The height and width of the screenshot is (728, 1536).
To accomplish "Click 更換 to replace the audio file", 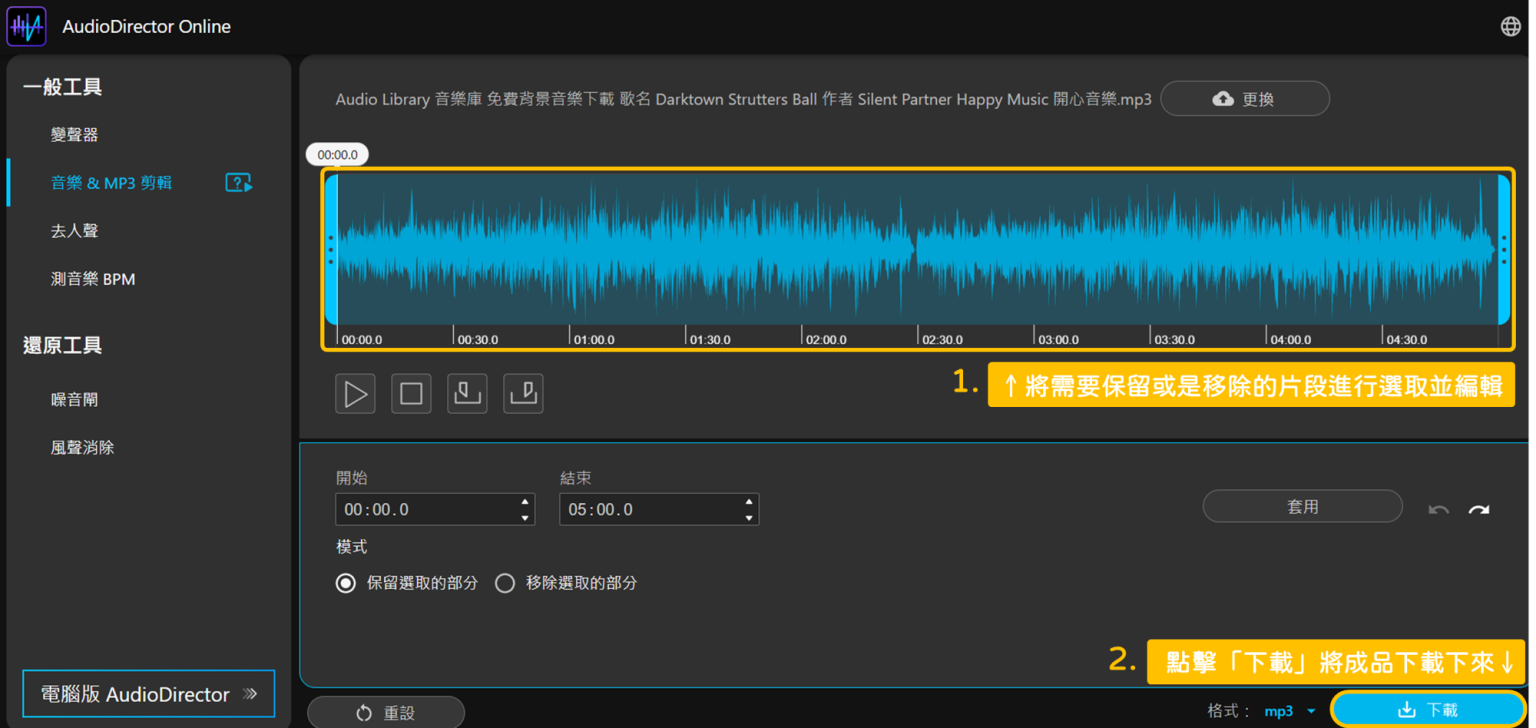I will [x=1244, y=98].
